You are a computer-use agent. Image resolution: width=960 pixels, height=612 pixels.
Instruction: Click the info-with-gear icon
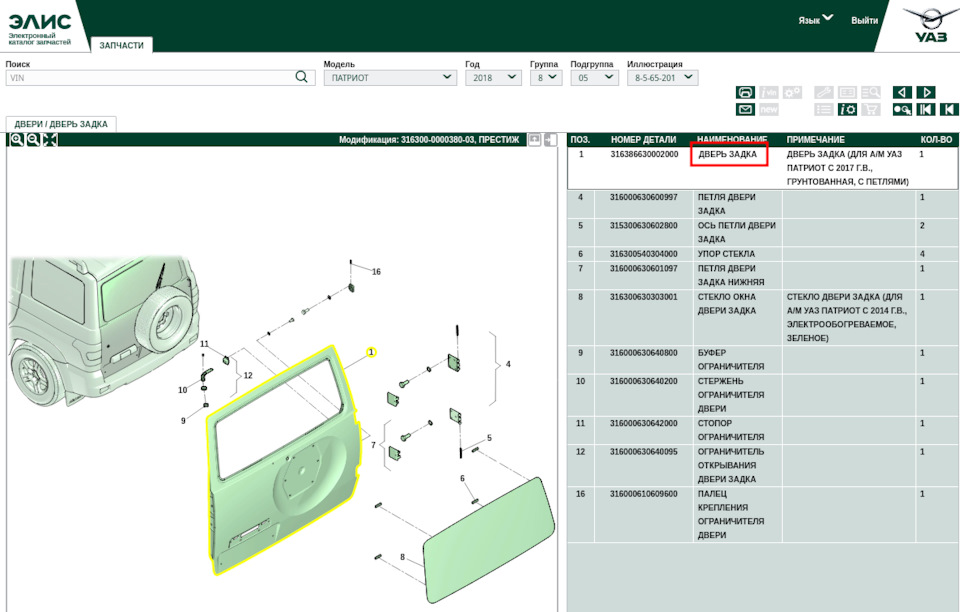pos(847,110)
